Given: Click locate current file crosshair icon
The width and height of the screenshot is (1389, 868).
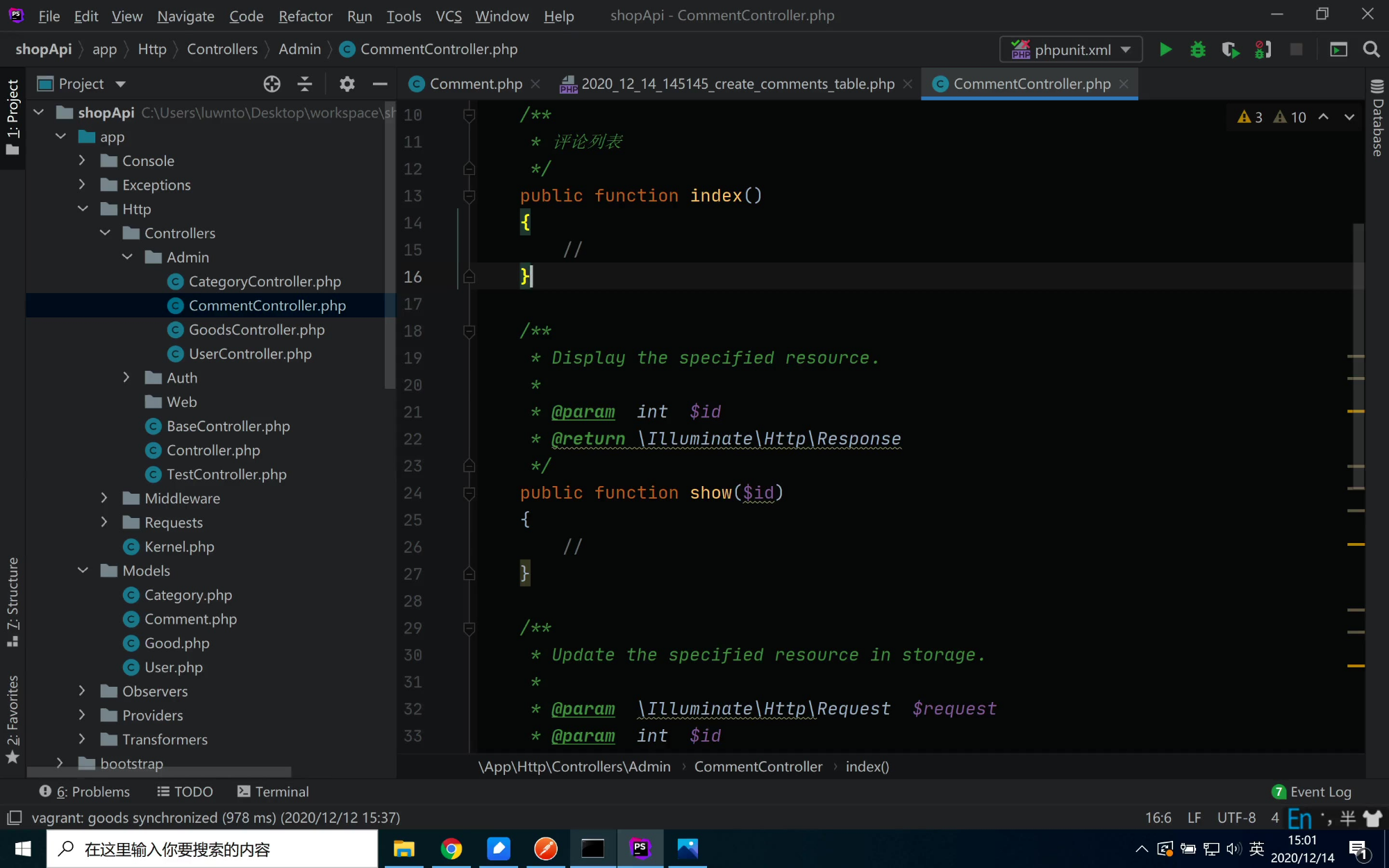Looking at the screenshot, I should tap(272, 84).
